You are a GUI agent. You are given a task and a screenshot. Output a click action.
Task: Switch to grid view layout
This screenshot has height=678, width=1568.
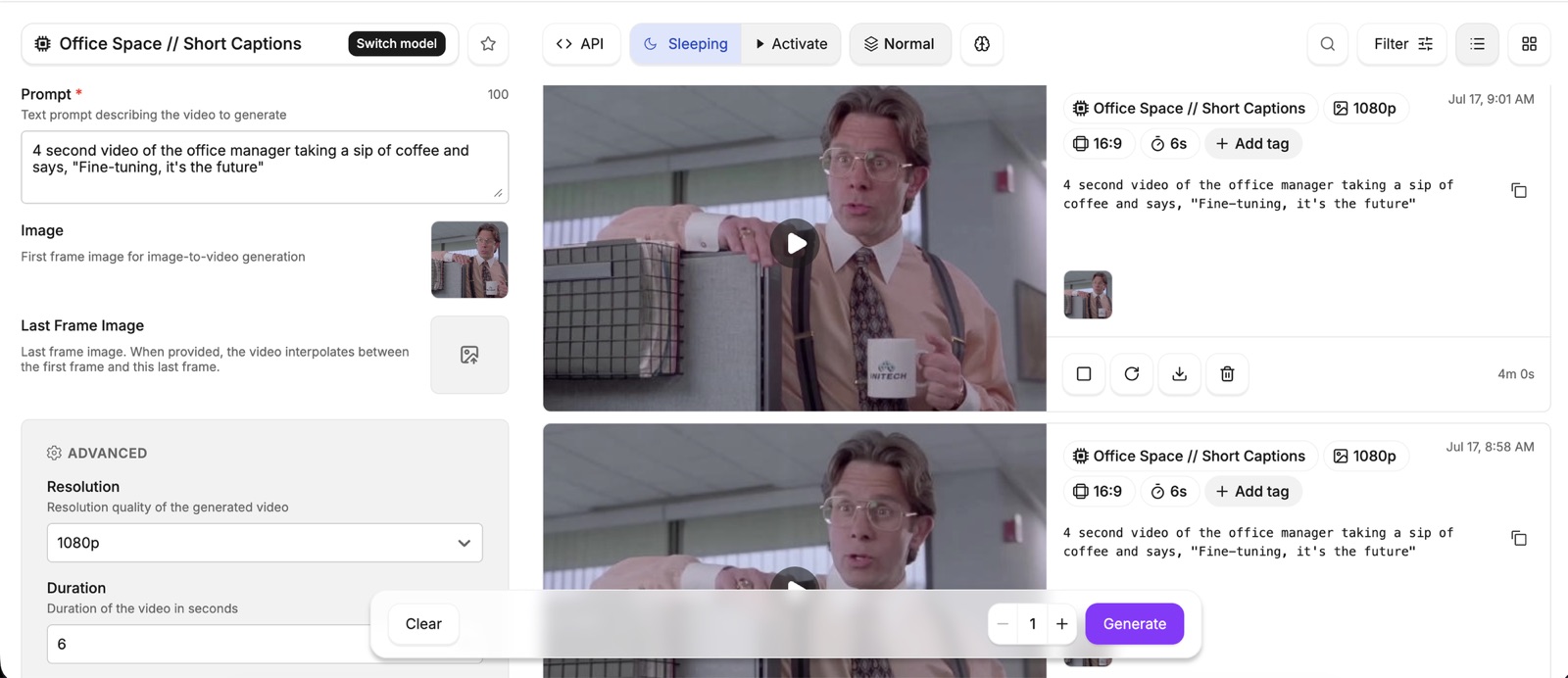coord(1529,44)
